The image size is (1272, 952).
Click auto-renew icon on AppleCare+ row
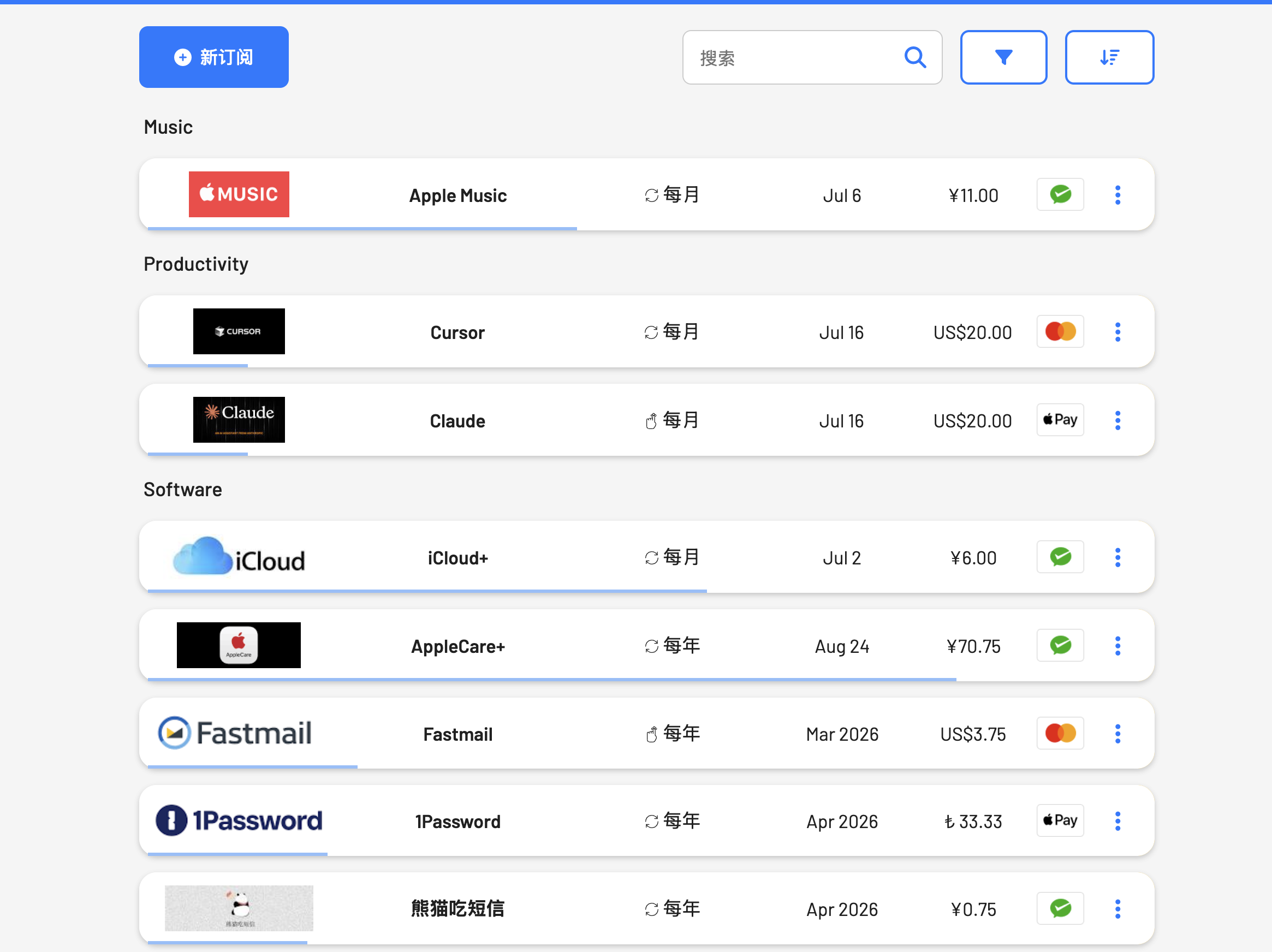pyautogui.click(x=651, y=646)
